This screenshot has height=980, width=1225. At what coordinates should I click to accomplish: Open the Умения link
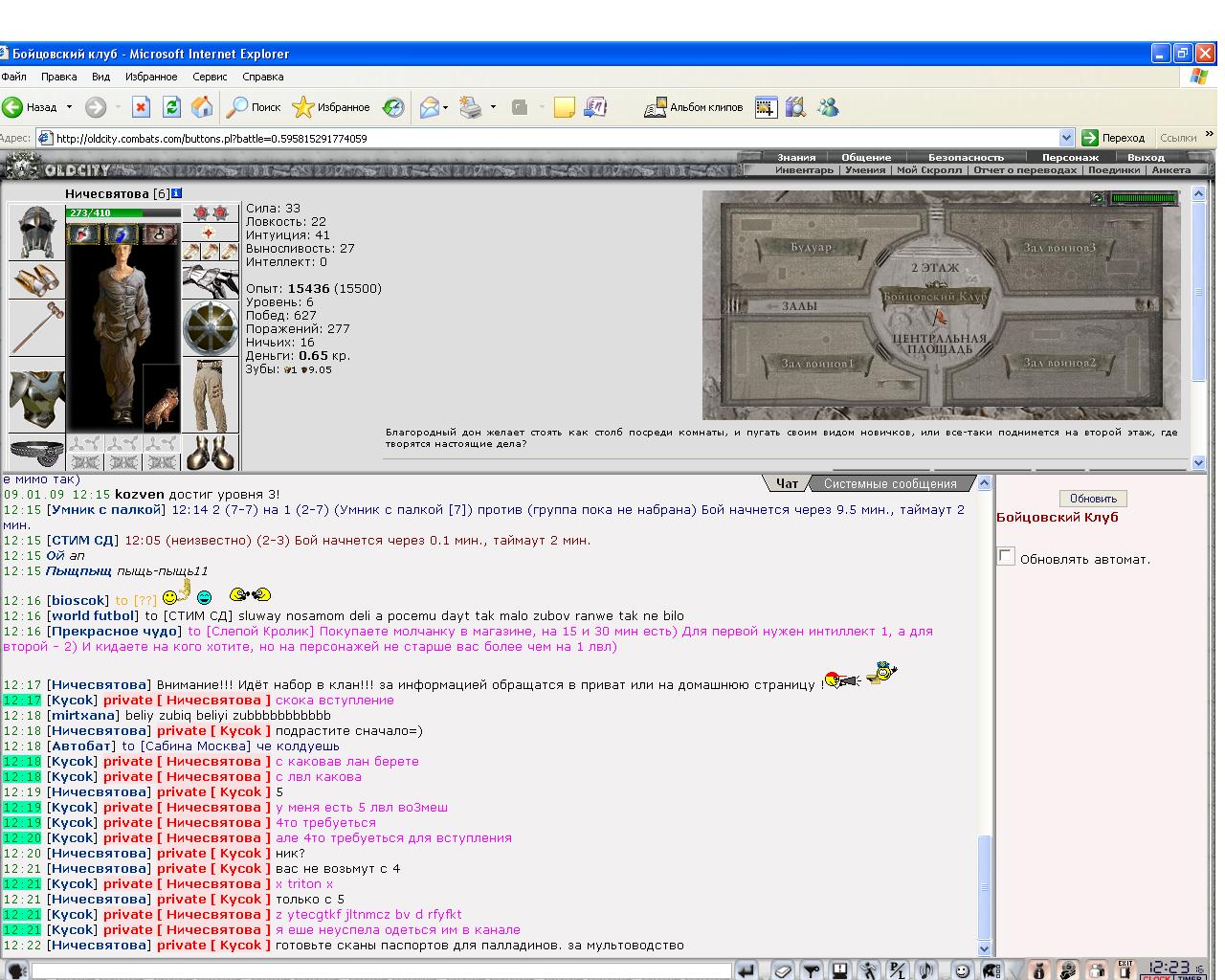click(x=865, y=169)
